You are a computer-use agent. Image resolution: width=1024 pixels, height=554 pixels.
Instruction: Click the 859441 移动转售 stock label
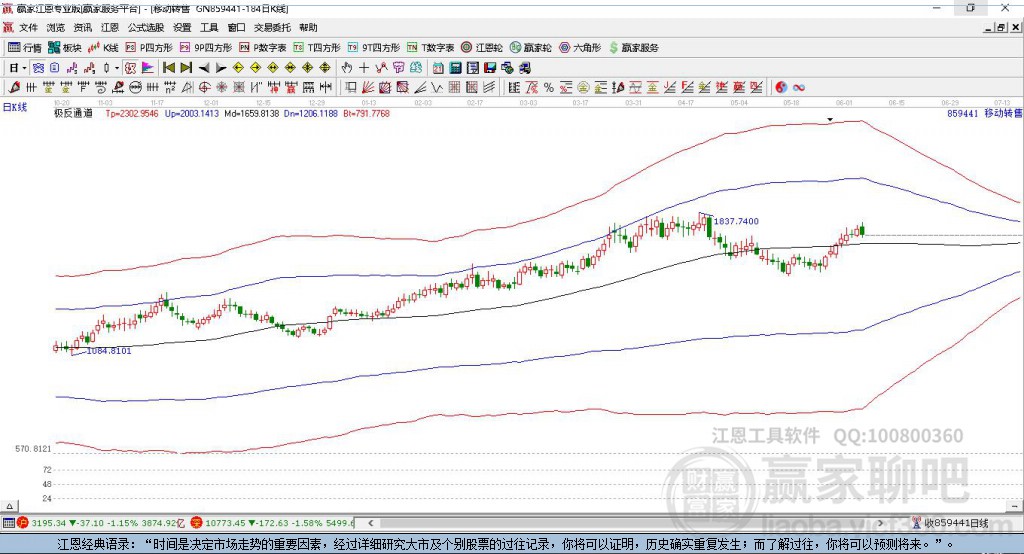(x=984, y=113)
